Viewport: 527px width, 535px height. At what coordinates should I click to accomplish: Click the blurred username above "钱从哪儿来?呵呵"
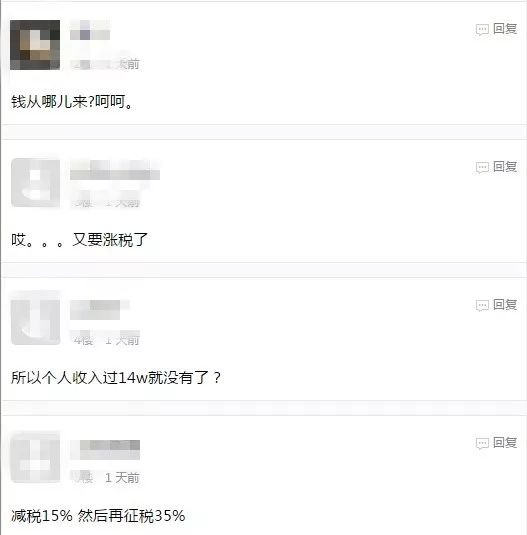pyautogui.click(x=90, y=30)
